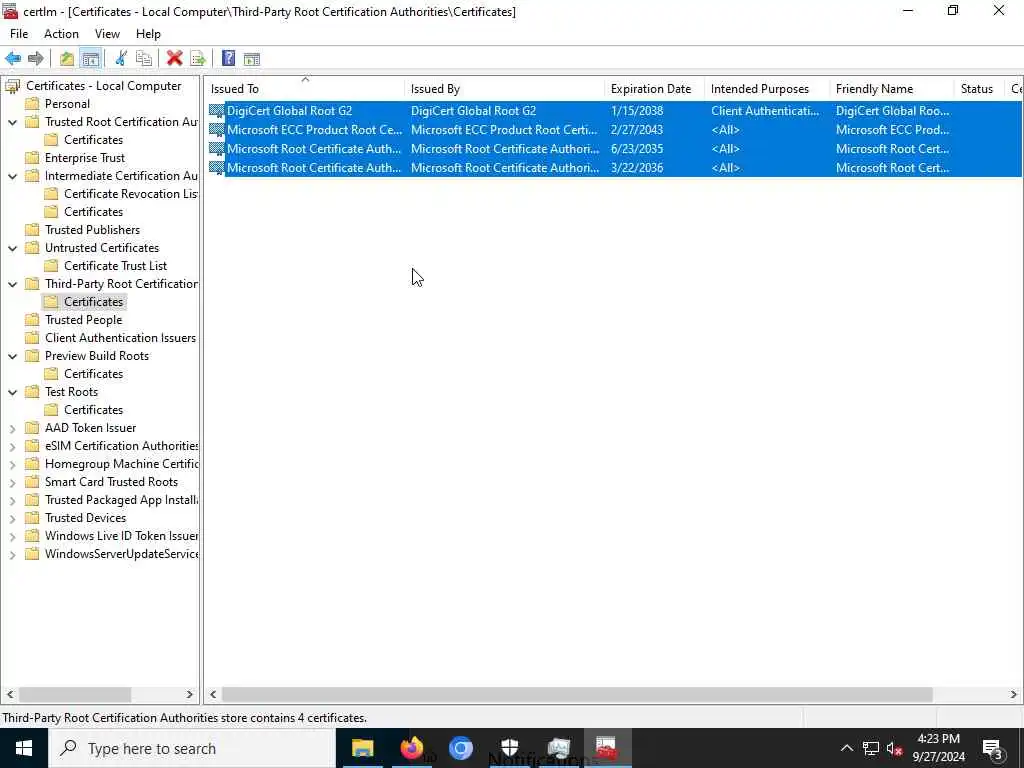Image resolution: width=1024 pixels, height=768 pixels.
Task: Open the Action menu
Action: point(61,34)
